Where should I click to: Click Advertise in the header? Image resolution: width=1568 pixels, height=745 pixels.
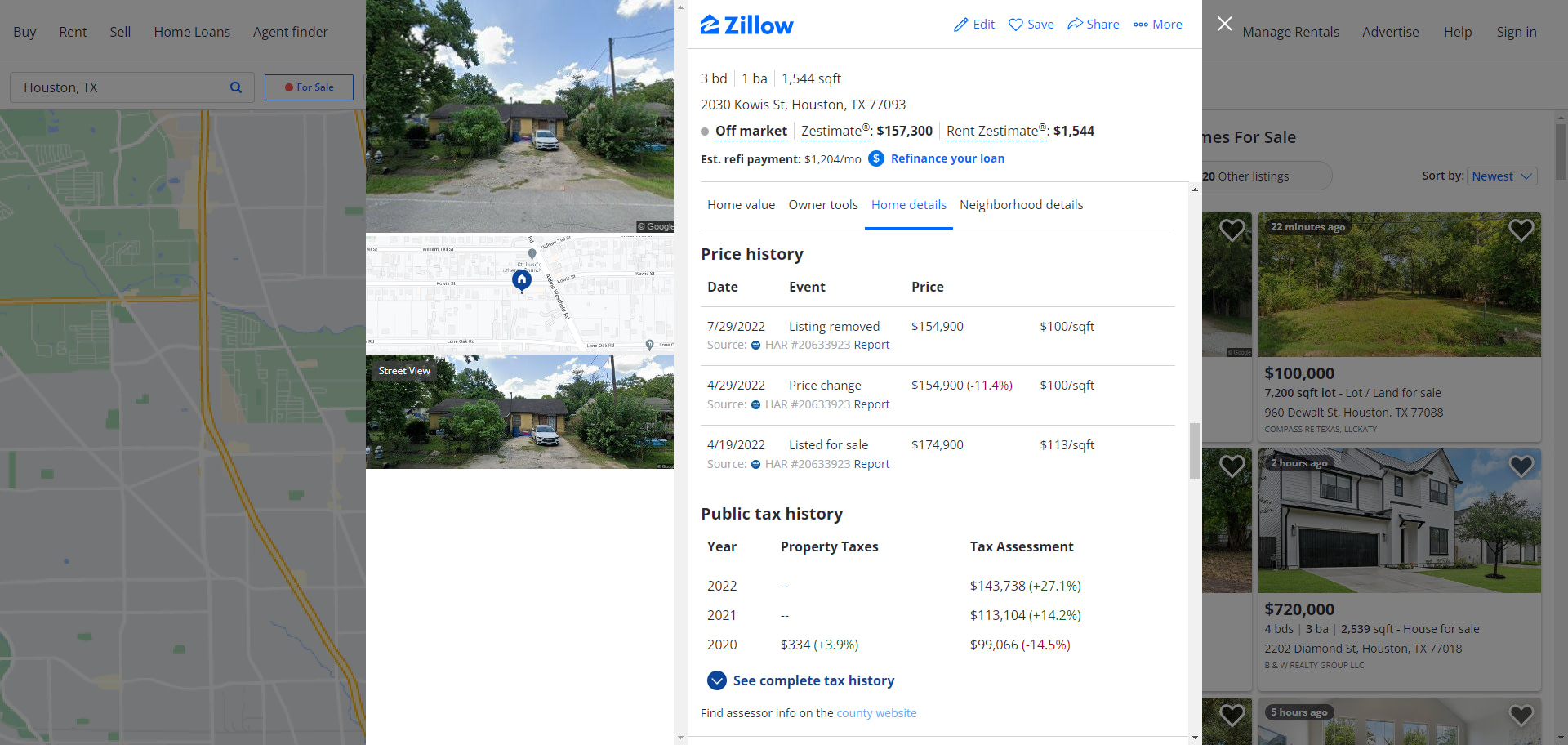(1390, 32)
